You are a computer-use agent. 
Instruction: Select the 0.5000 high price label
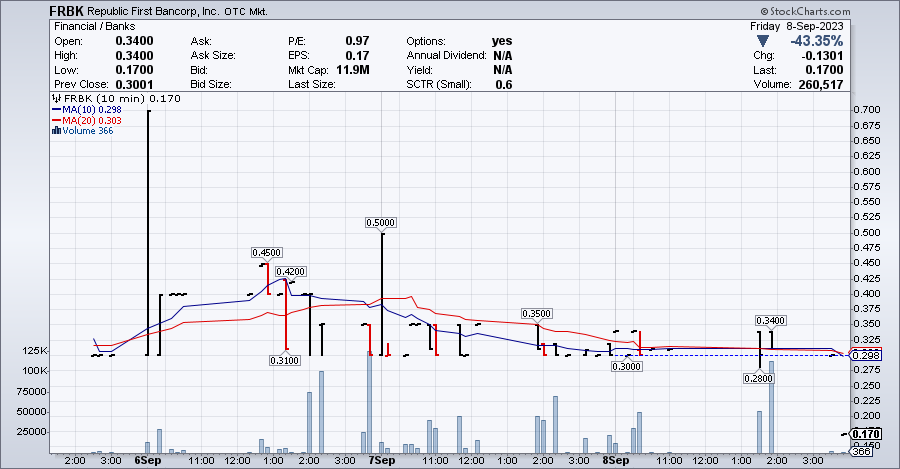tap(380, 223)
